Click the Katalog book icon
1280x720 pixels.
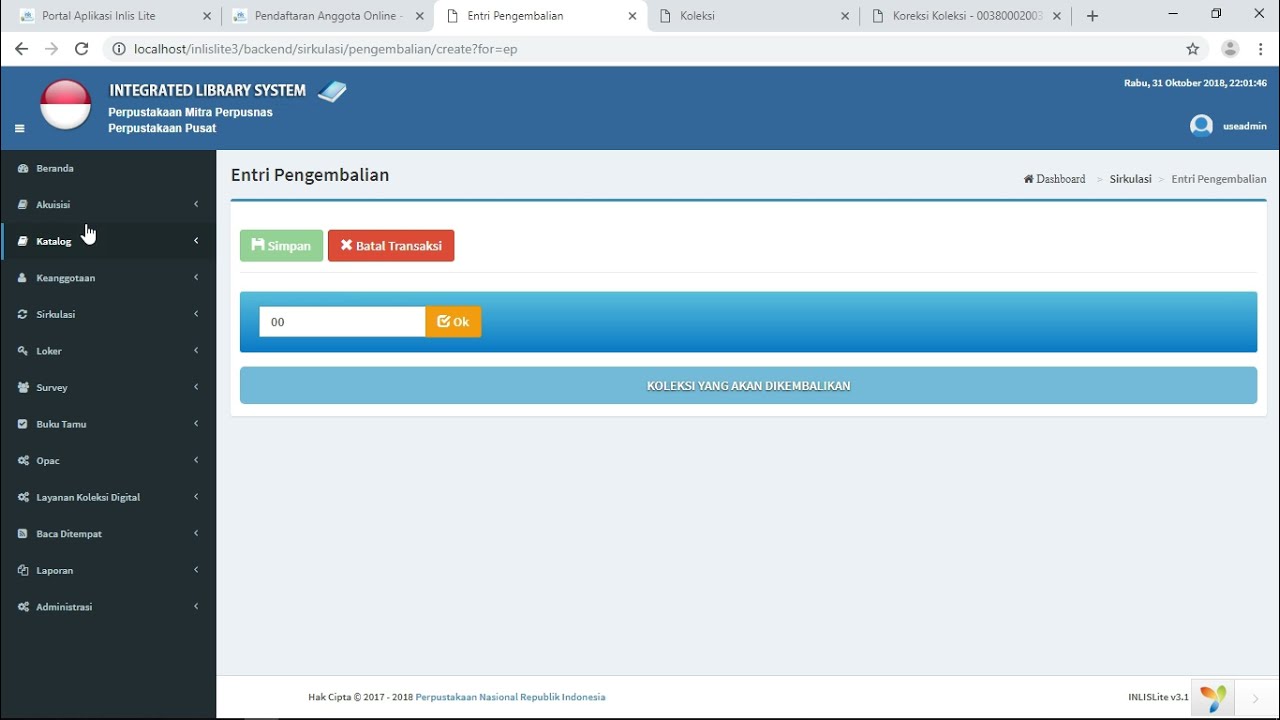23,241
